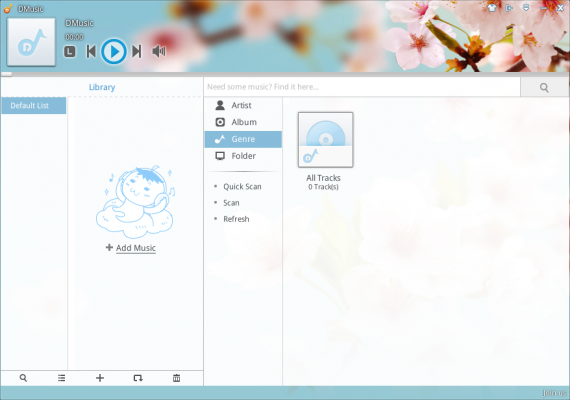Click the 'All Tracks' label

tap(323, 178)
